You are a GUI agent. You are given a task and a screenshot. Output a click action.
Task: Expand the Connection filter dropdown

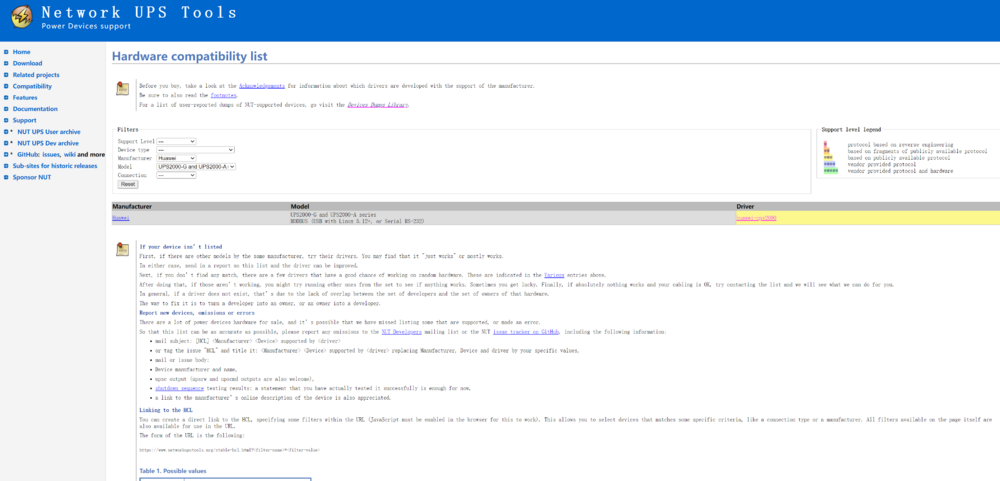[176, 175]
